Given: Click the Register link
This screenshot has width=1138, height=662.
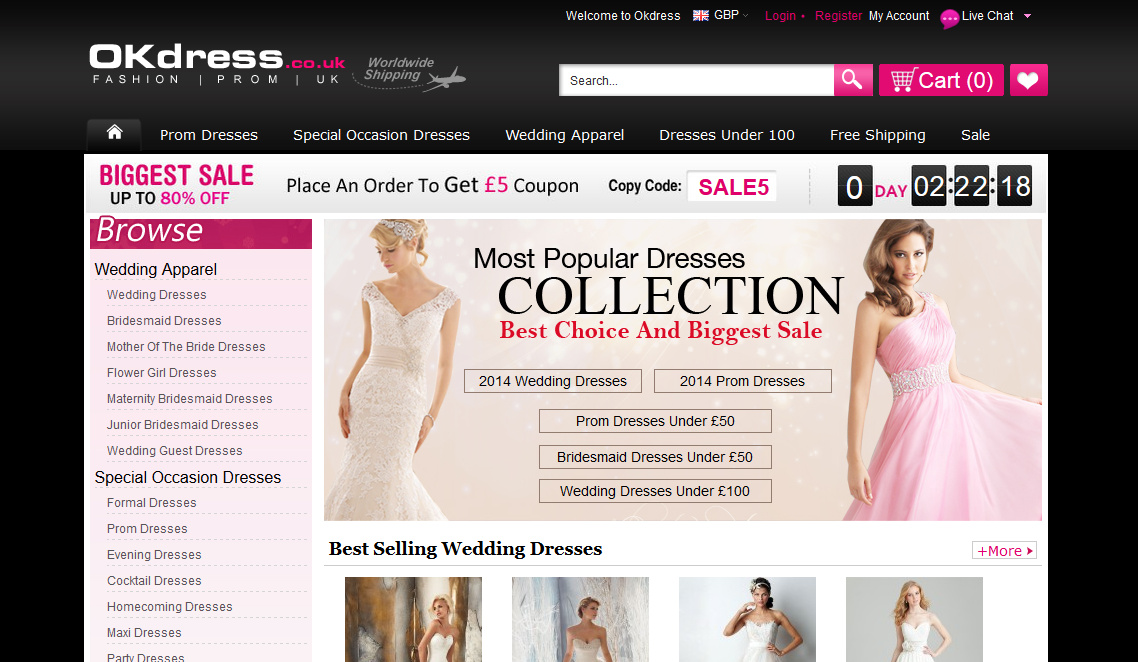Looking at the screenshot, I should click(x=838, y=16).
